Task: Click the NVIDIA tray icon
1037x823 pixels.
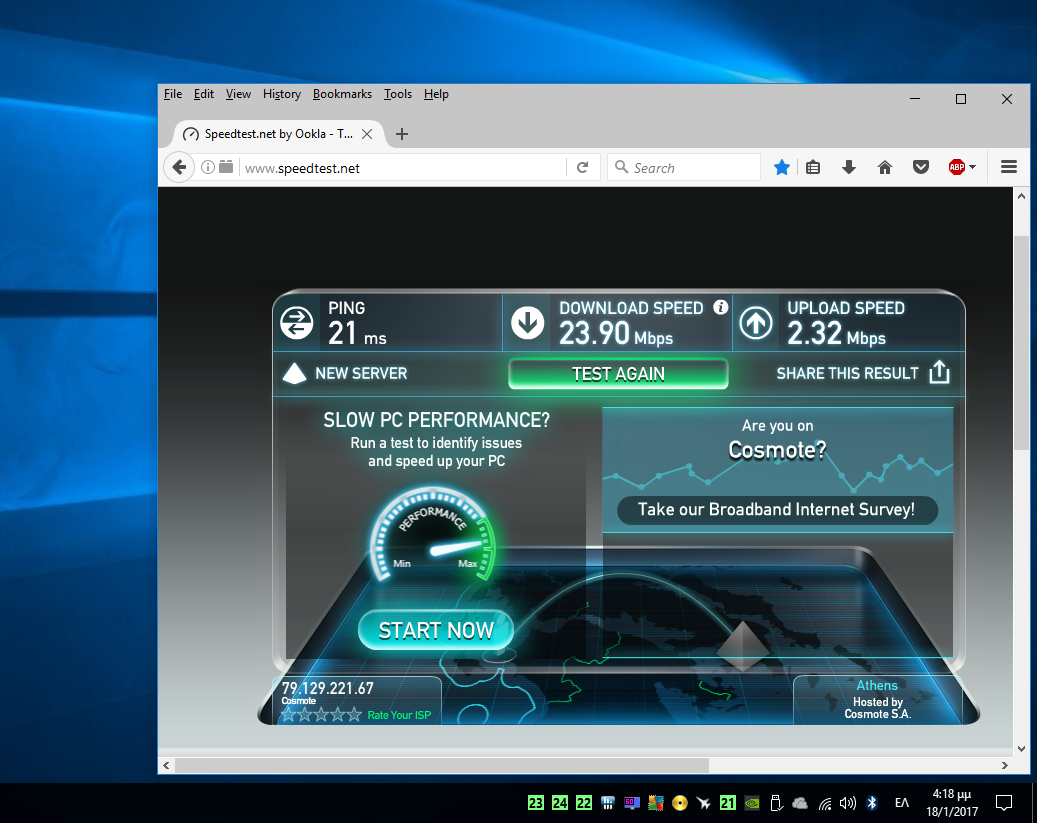Action: (x=752, y=803)
